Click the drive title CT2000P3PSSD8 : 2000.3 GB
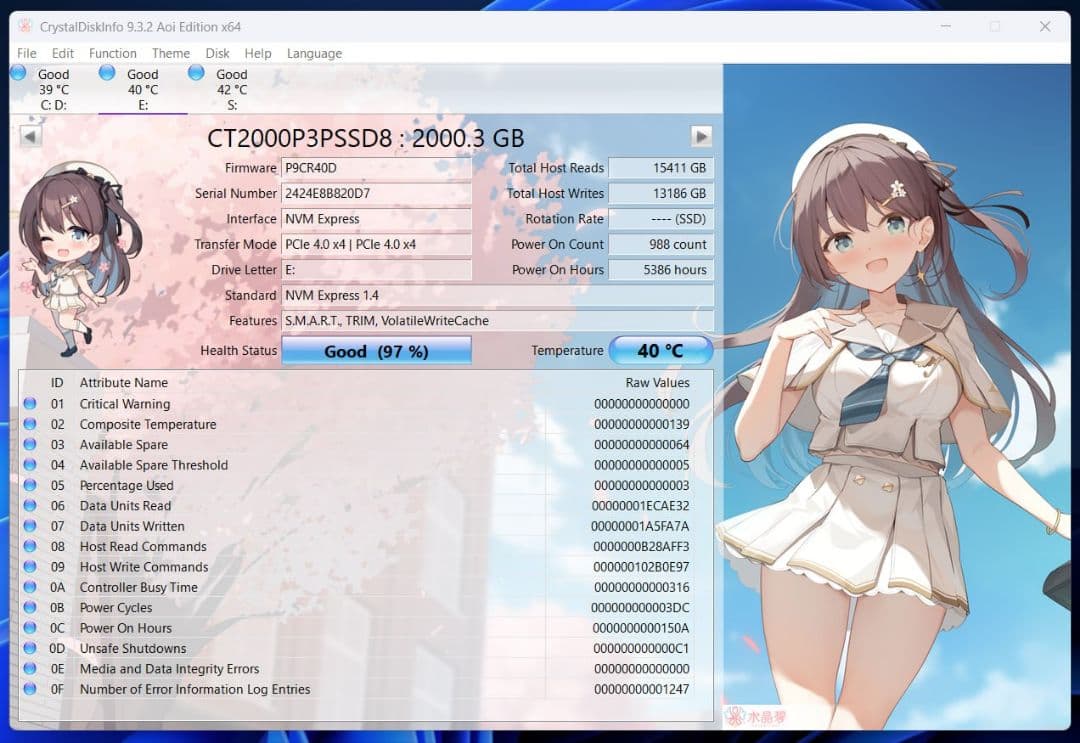This screenshot has width=1080, height=743. click(366, 138)
